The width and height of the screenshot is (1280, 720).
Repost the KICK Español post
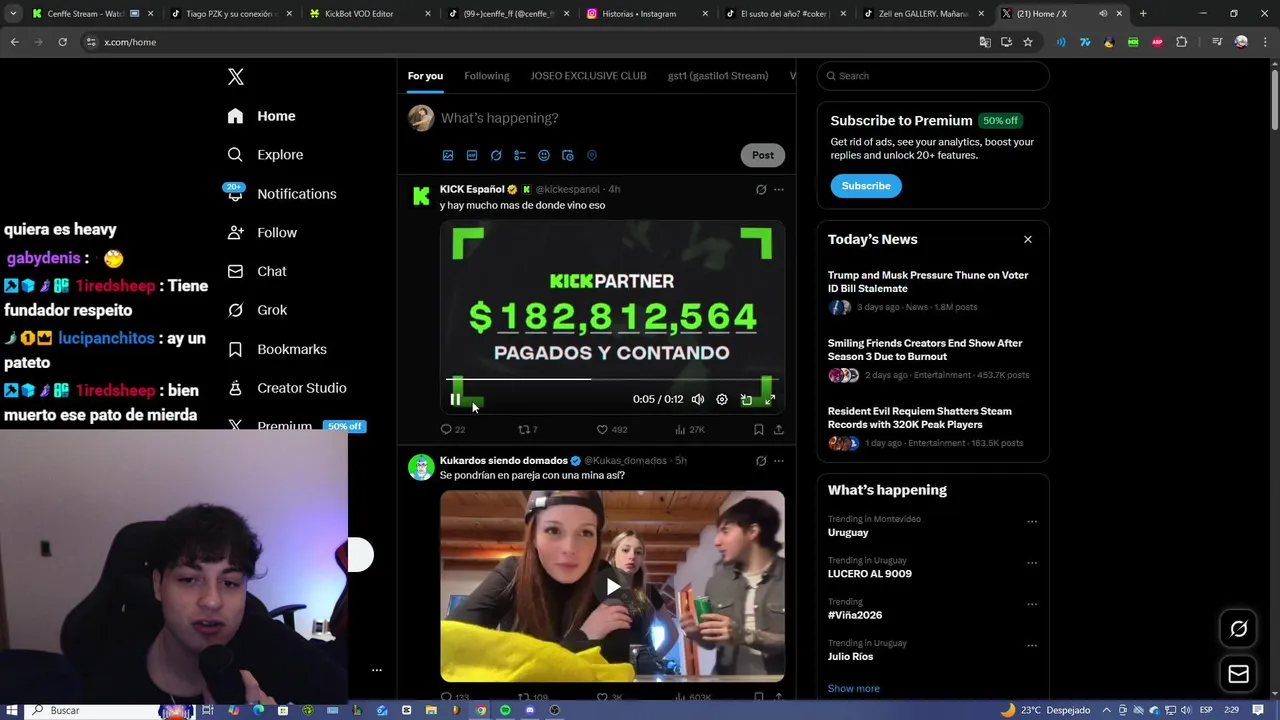[527, 429]
